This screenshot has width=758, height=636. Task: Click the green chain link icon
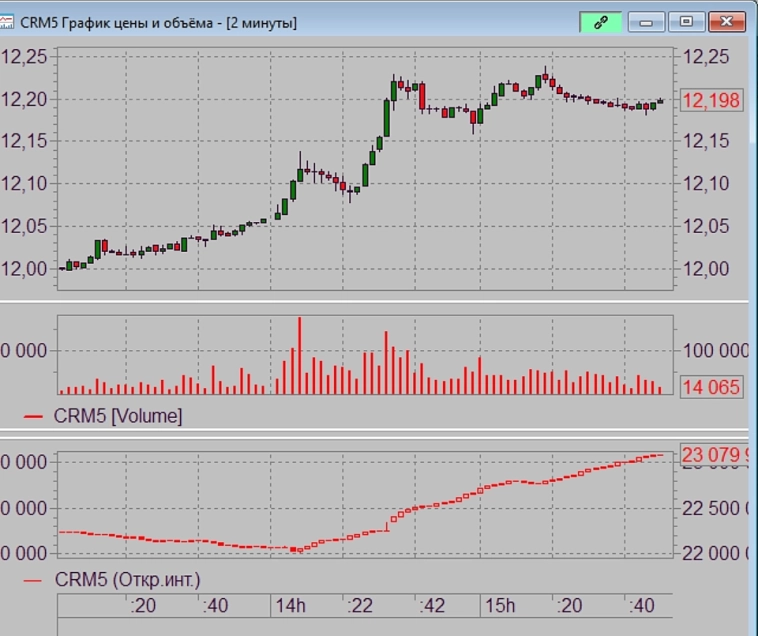pos(600,22)
